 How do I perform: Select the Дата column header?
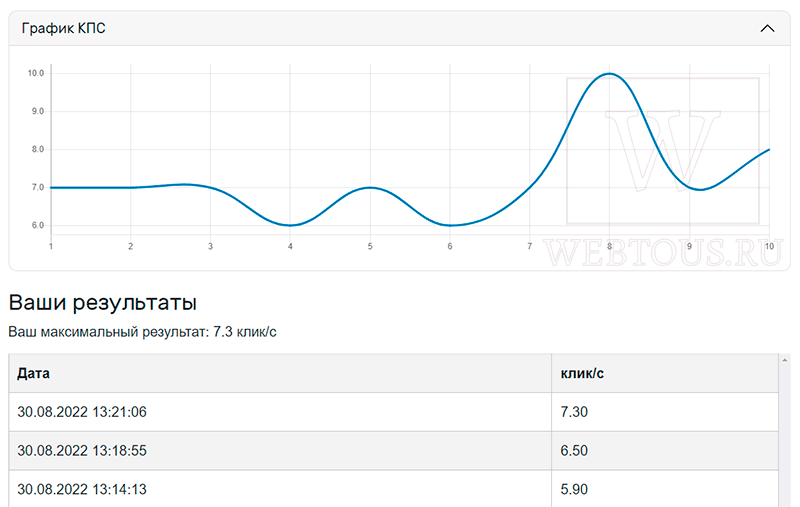click(280, 373)
